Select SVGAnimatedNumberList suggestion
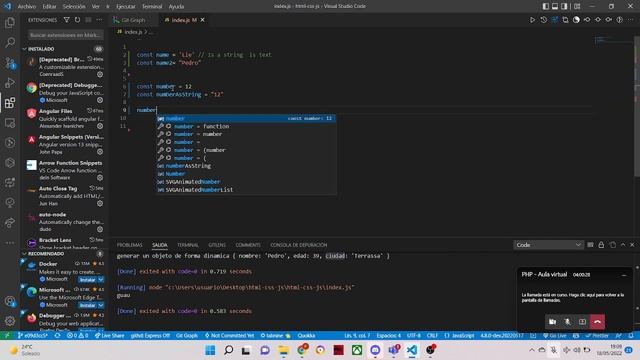This screenshot has height=360, width=640. (247, 190)
